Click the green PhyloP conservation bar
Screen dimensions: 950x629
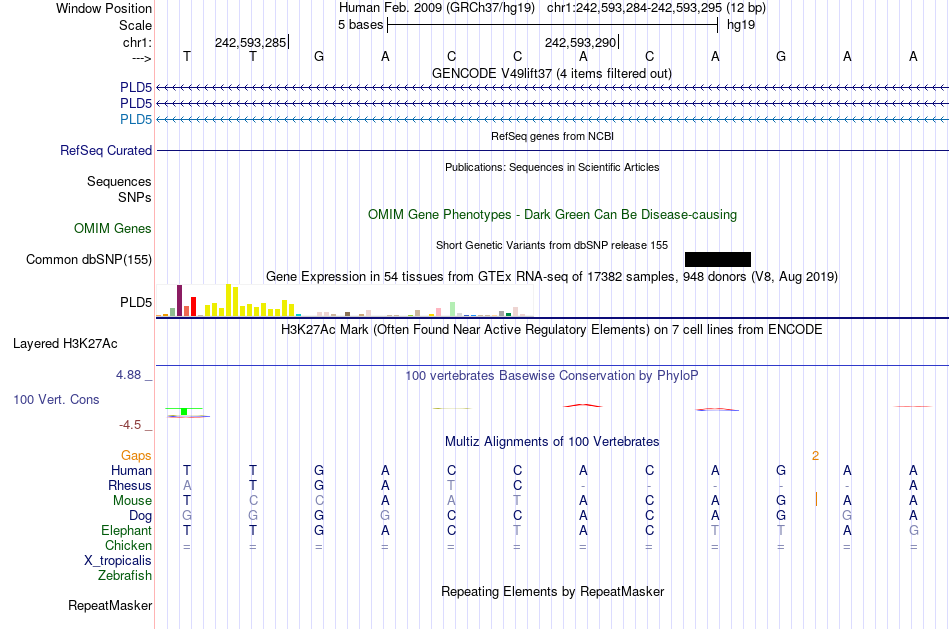(x=184, y=411)
